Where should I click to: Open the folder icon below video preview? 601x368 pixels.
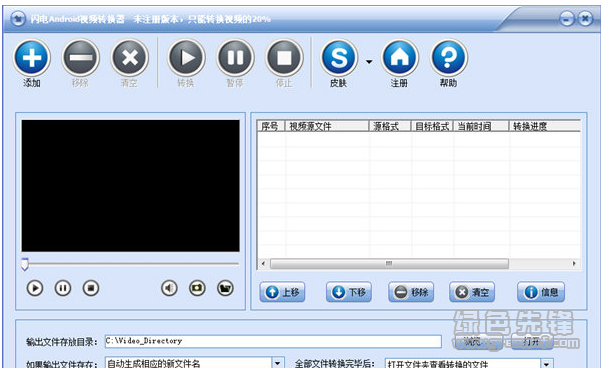pyautogui.click(x=225, y=288)
